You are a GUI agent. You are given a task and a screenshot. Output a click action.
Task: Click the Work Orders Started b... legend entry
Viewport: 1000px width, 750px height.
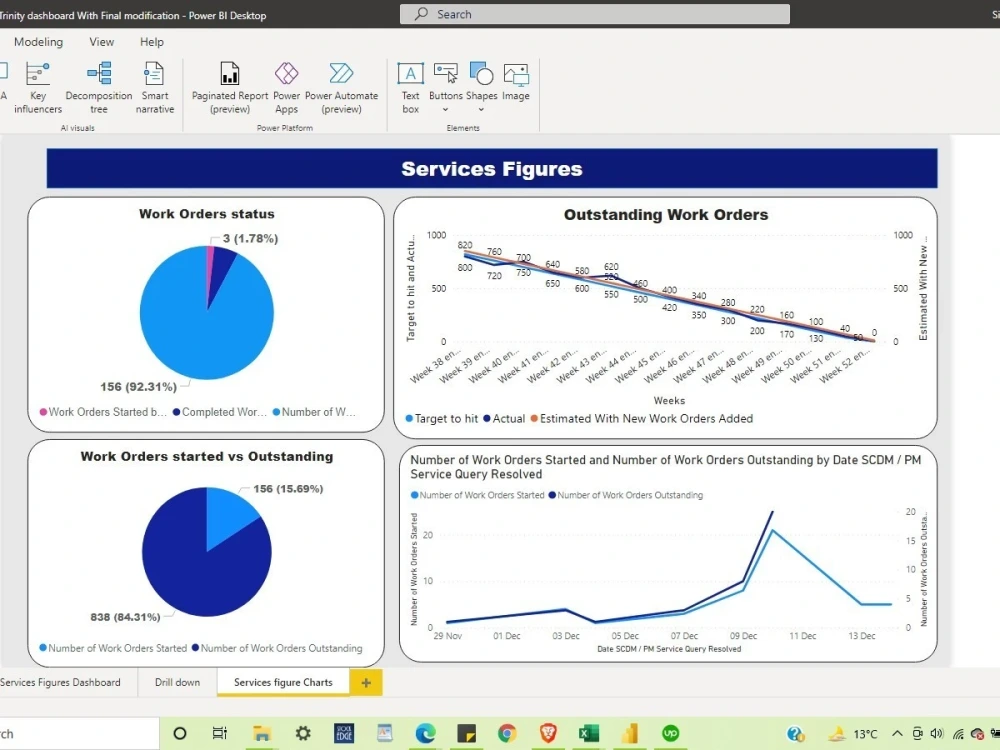103,412
